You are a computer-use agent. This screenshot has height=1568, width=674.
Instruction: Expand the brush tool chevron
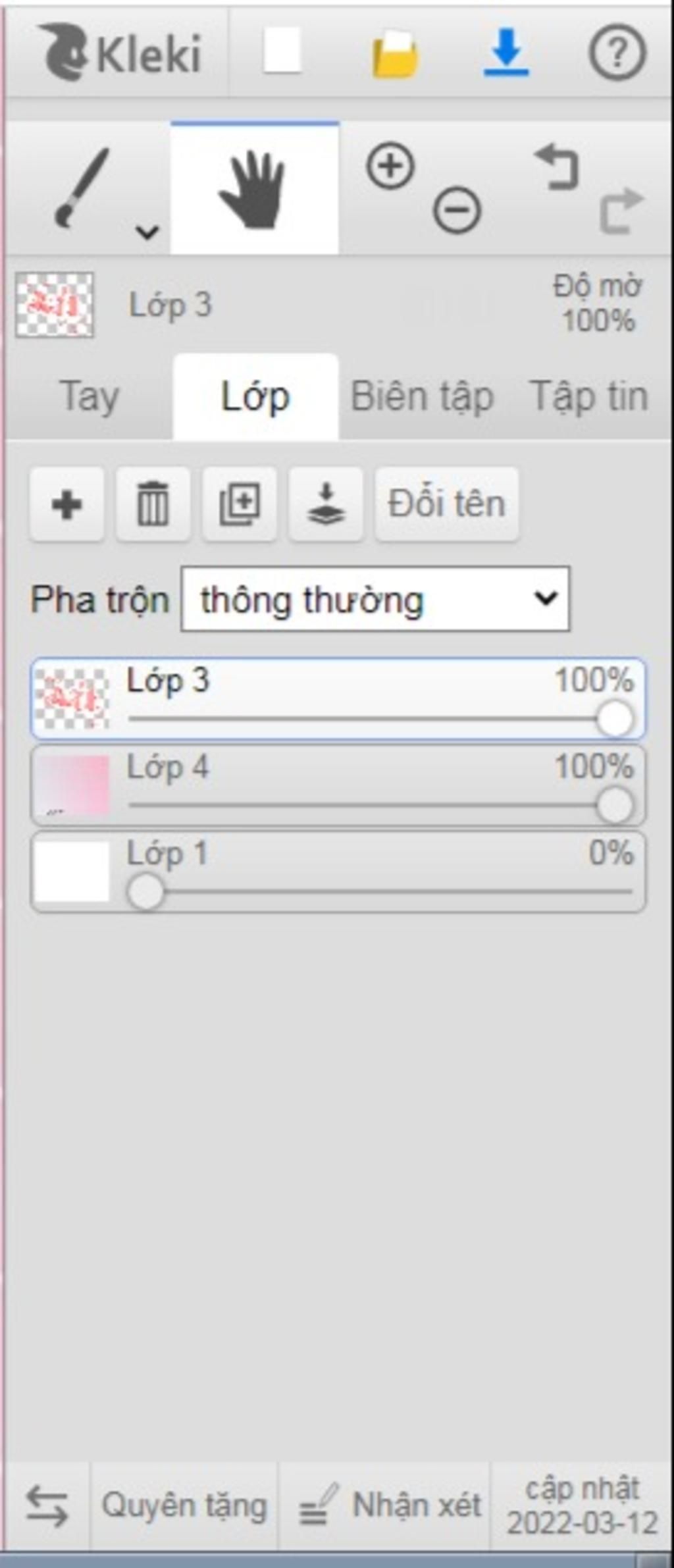click(x=147, y=232)
